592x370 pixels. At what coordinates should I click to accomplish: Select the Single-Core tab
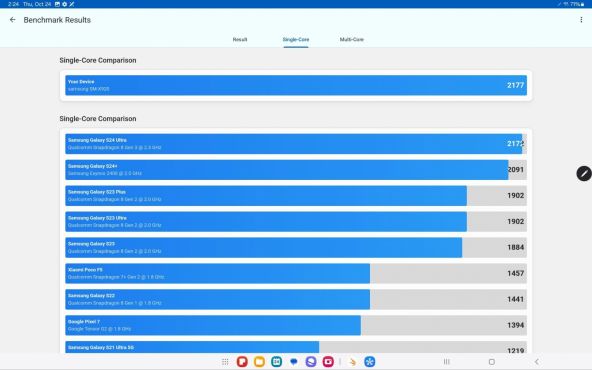[x=296, y=39]
